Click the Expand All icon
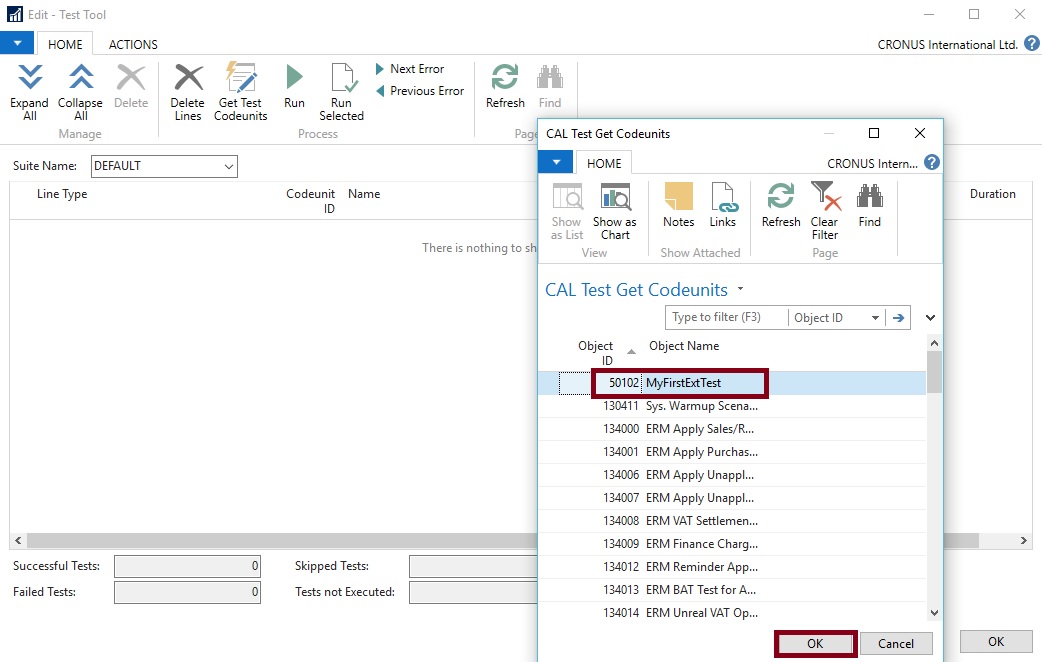1042x662 pixels. [30, 79]
